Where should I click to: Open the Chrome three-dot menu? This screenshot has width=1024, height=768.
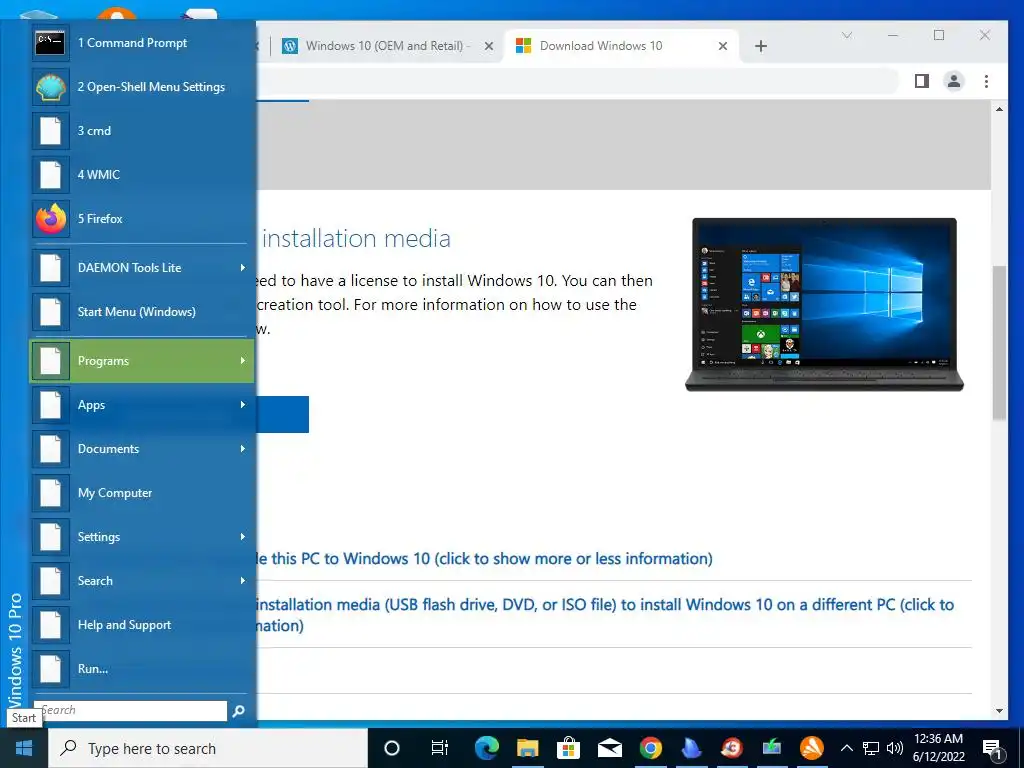tap(986, 81)
